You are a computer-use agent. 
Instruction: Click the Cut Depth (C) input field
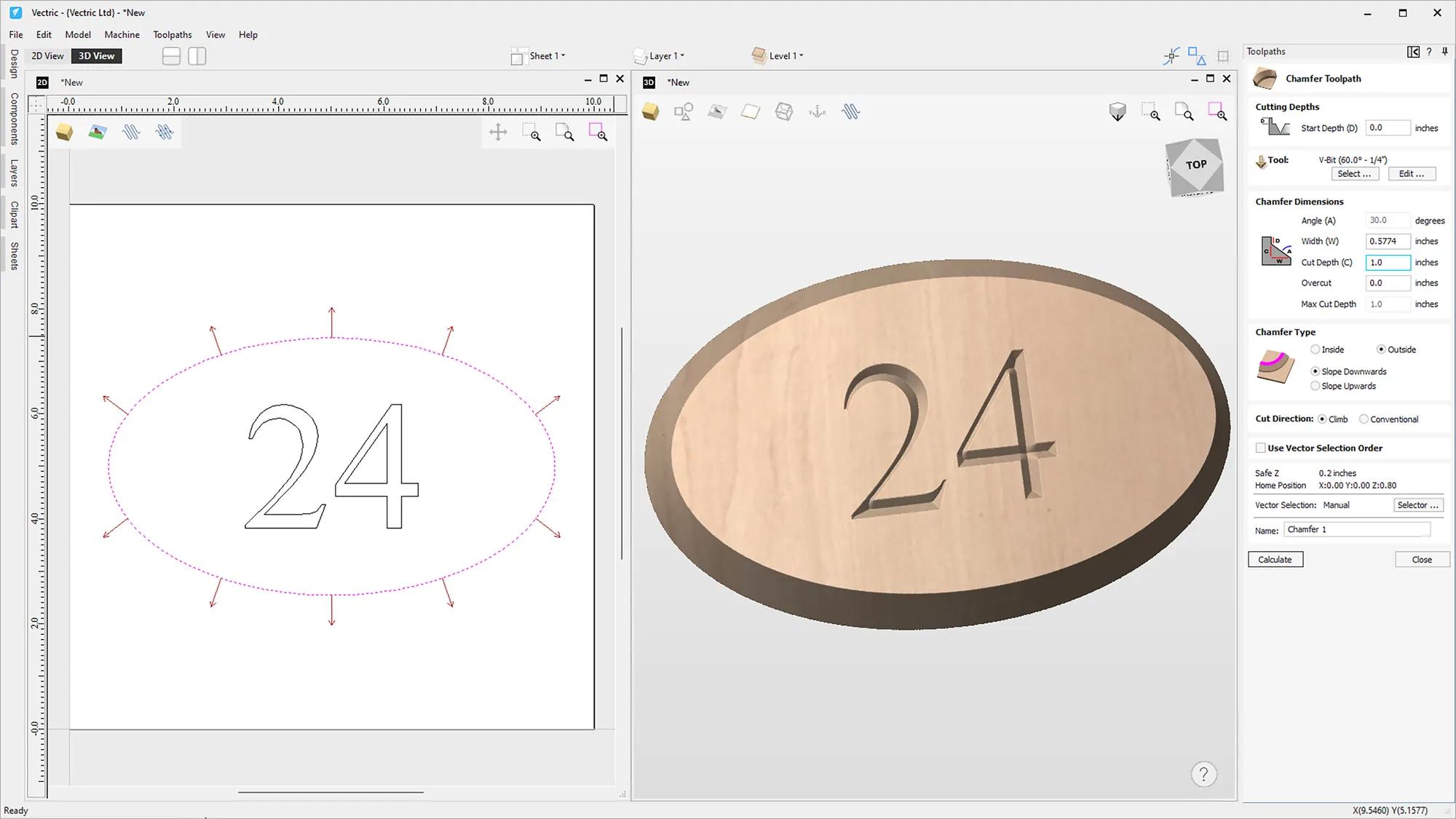[x=1387, y=262]
